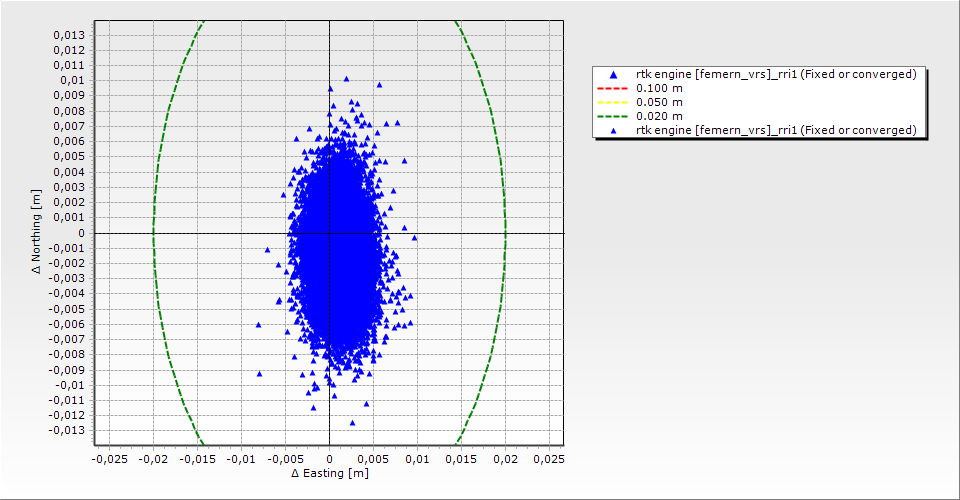Click the plot origin where axes cross
Viewport: 960px width, 500px height.
[329, 233]
